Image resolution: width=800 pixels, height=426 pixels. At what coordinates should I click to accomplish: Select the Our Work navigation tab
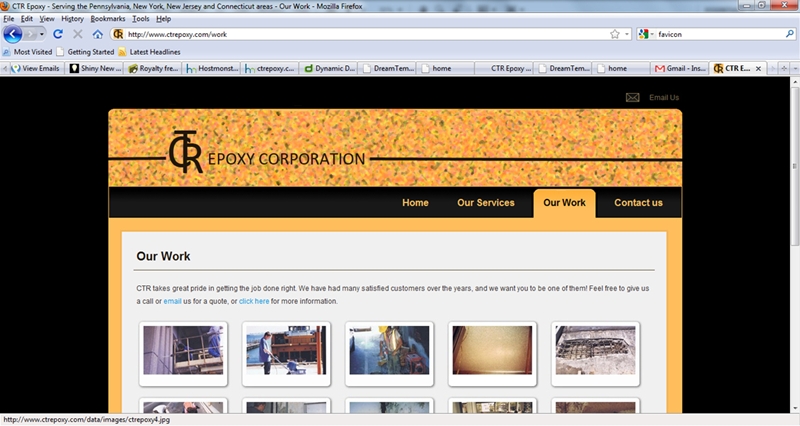564,203
